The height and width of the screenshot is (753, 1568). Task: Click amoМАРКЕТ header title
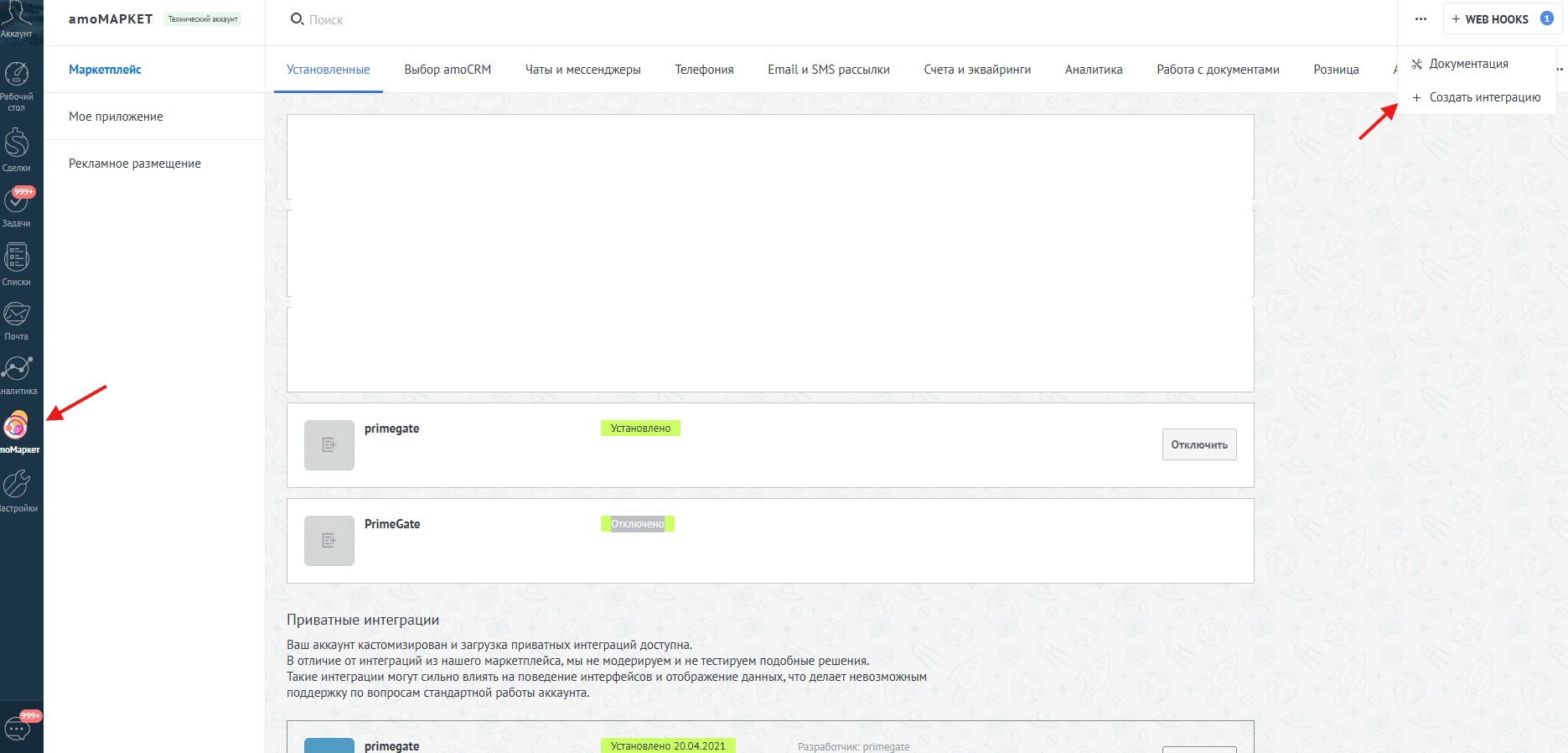coord(111,18)
